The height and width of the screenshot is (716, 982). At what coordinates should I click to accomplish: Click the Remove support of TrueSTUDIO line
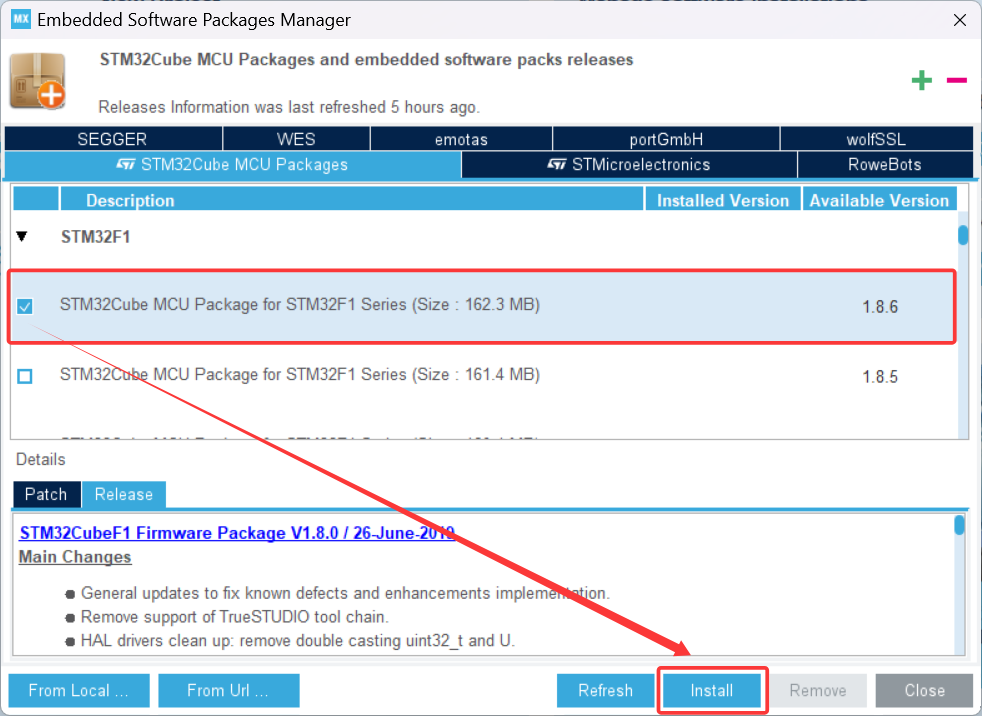tap(235, 617)
